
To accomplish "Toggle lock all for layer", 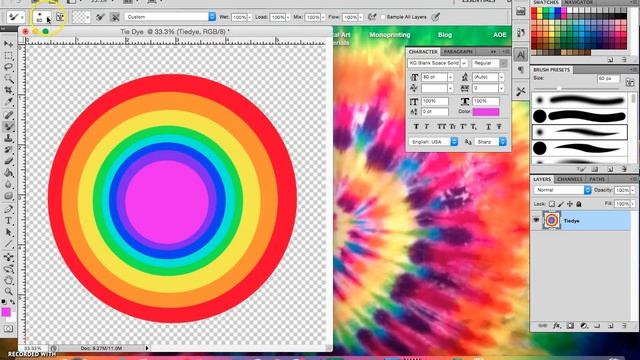I will [579, 204].
